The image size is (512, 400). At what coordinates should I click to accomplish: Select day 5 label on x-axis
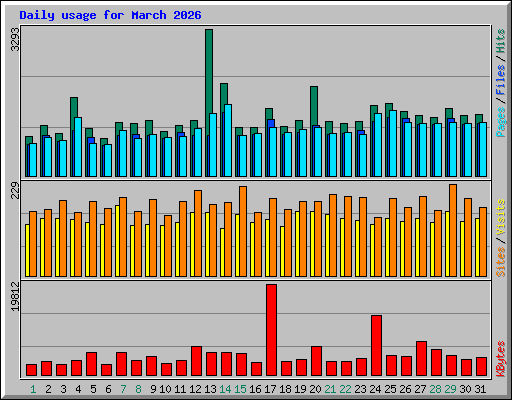[x=93, y=389]
